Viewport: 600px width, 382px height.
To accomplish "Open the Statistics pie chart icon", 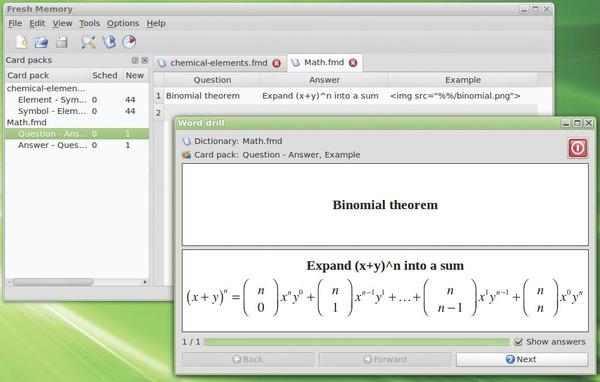I will 129,41.
